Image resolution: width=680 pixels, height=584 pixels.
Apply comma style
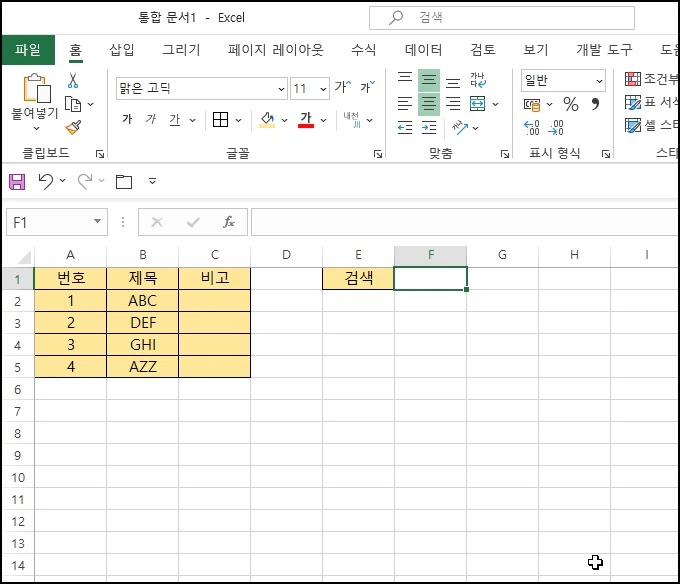(595, 104)
